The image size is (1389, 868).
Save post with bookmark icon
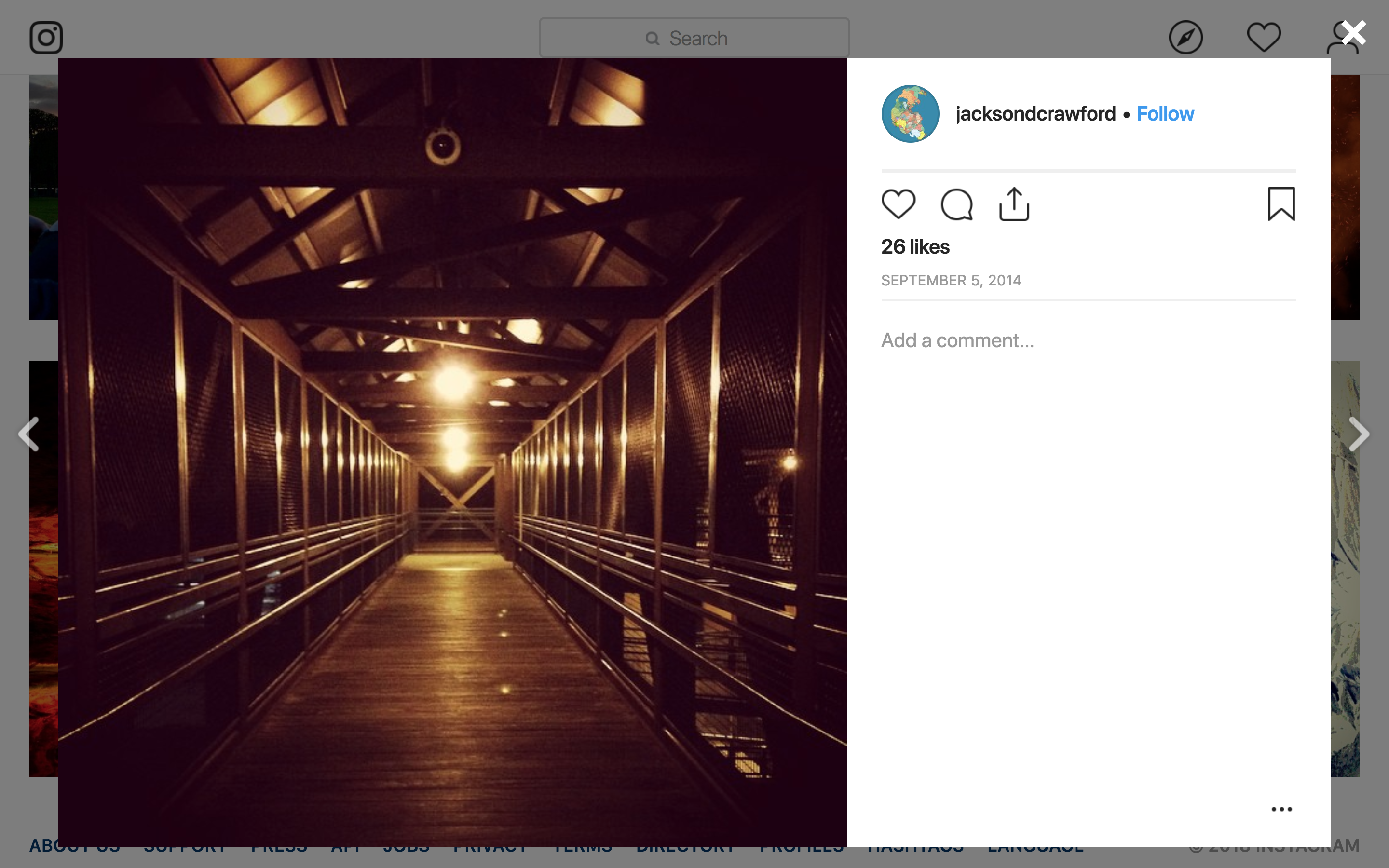[x=1281, y=204]
